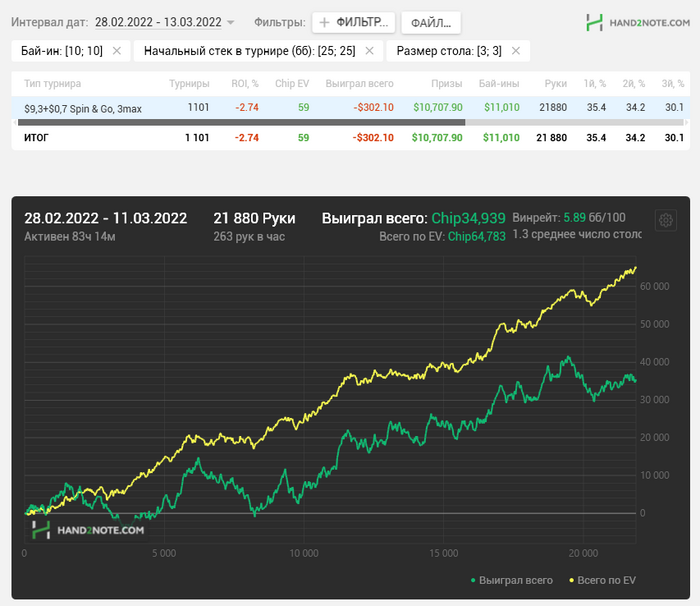This screenshot has width=700, height=606.
Task: Click the date range 28.02.2022 - 13.03.2022
Action: (158, 22)
